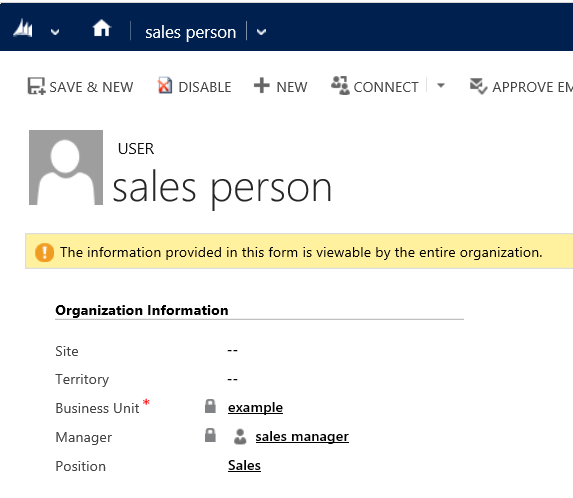Screen dimensions: 573x498
Task: Click the Organization Information section header
Action: [142, 311]
